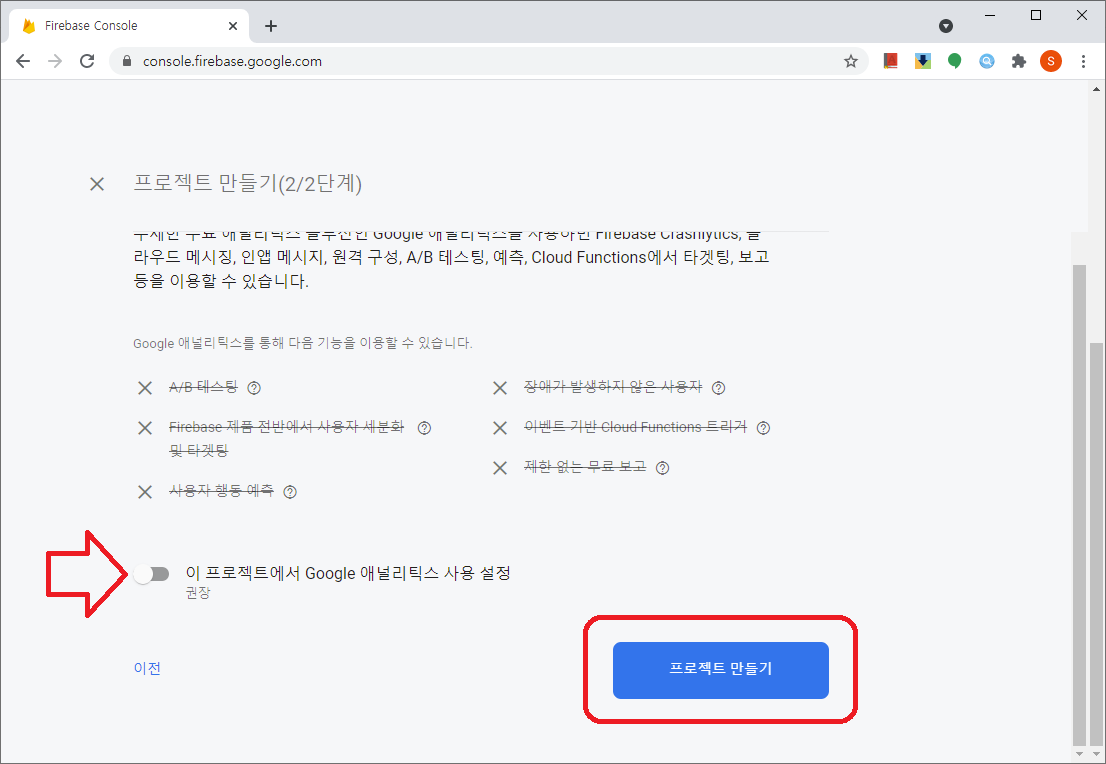Open the tab search dropdown arrow

(x=946, y=26)
